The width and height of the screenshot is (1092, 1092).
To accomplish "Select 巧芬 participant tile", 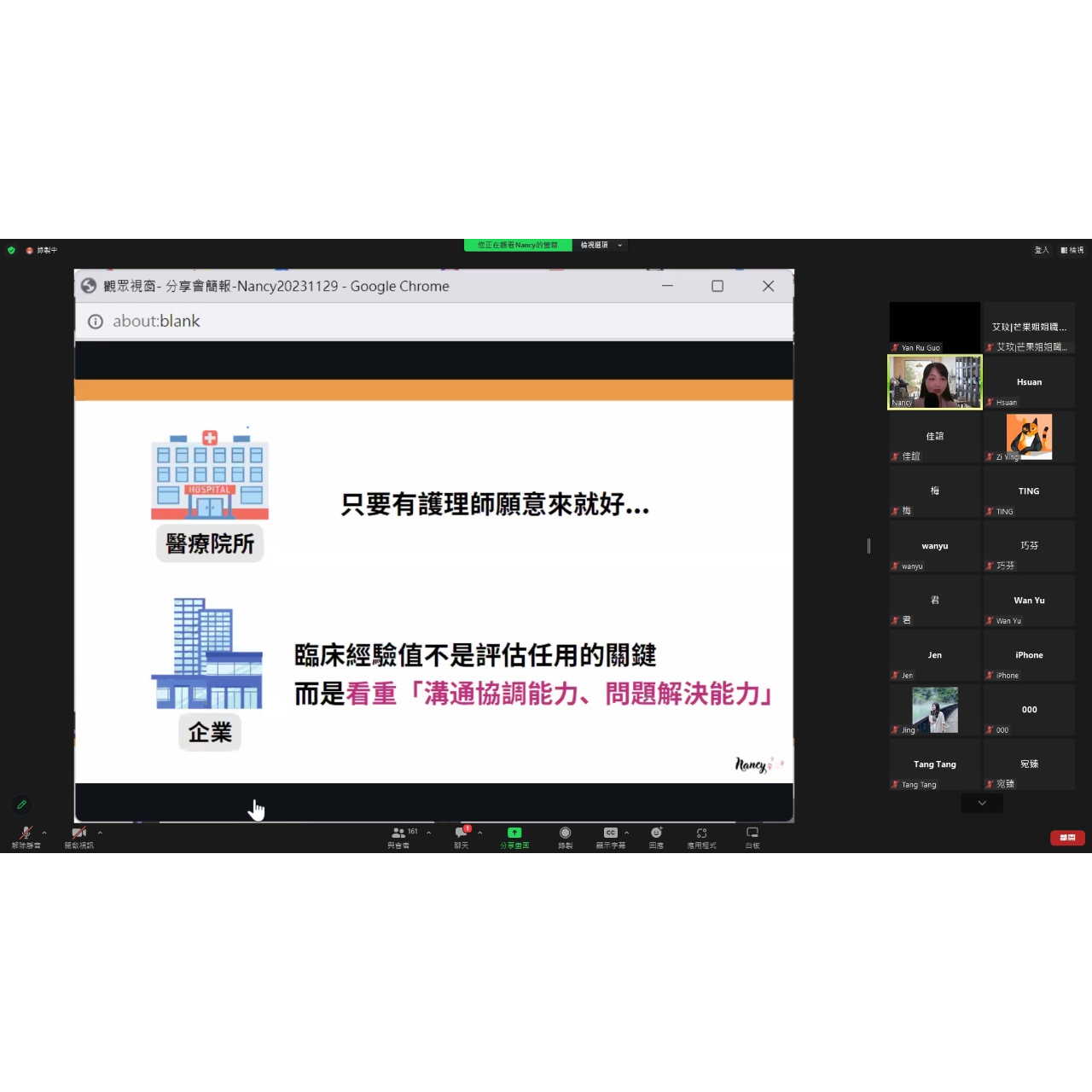I will (1029, 546).
